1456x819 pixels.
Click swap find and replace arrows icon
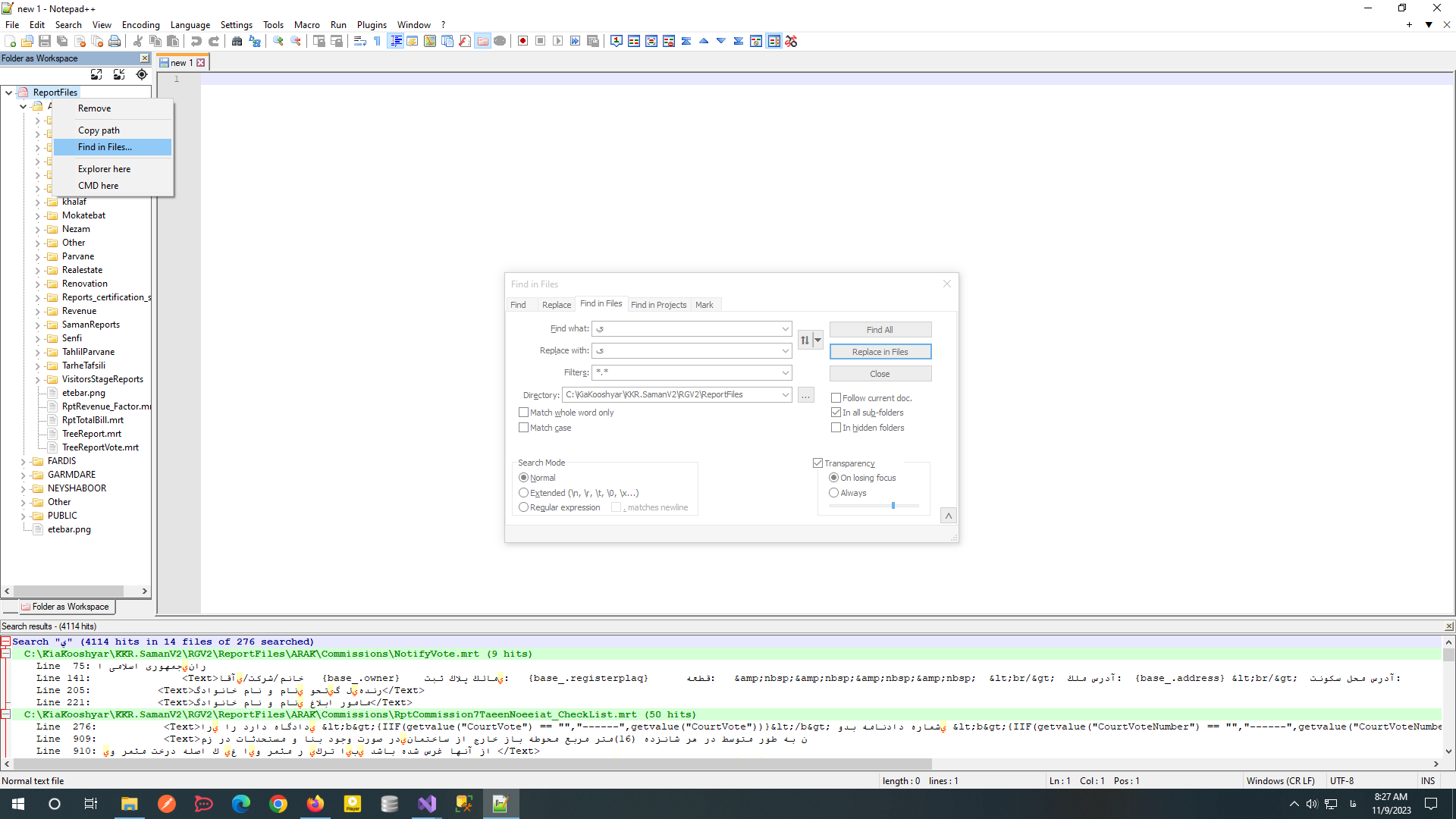(805, 340)
